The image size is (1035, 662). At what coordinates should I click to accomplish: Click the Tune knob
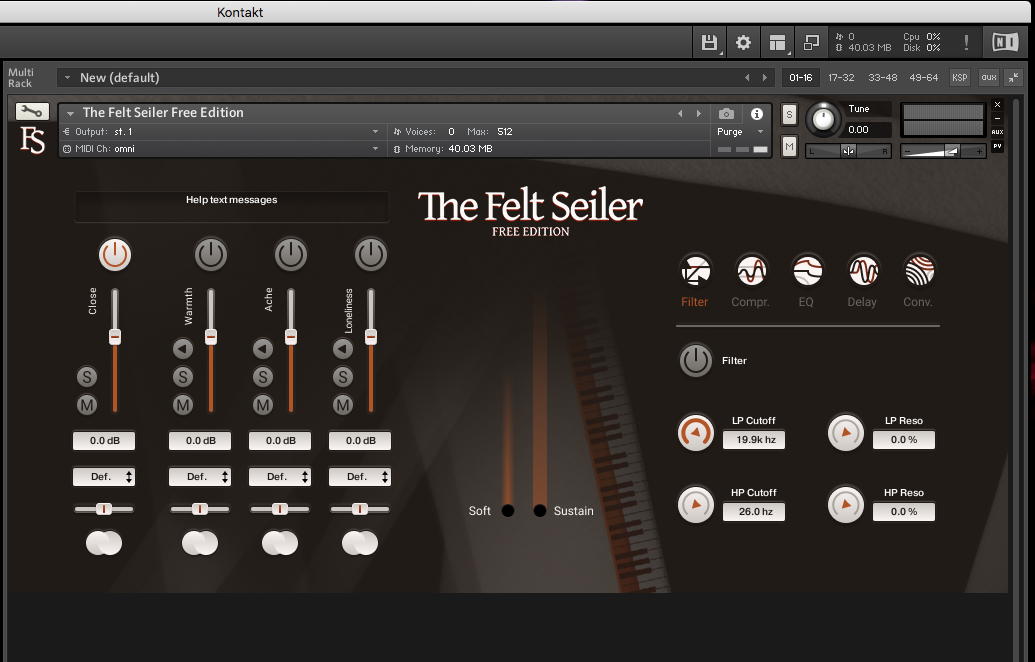[x=822, y=119]
